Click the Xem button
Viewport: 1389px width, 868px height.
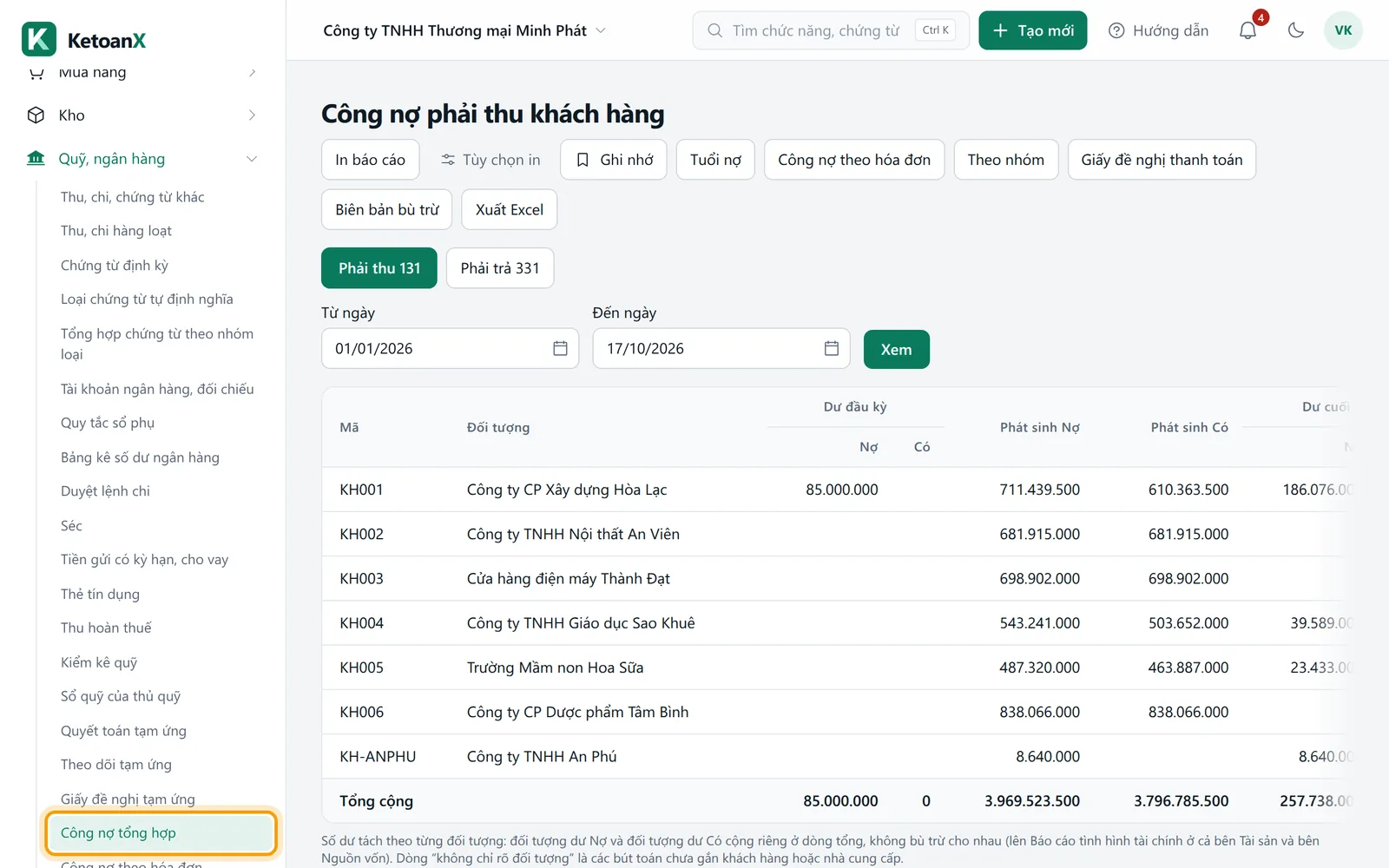point(897,349)
